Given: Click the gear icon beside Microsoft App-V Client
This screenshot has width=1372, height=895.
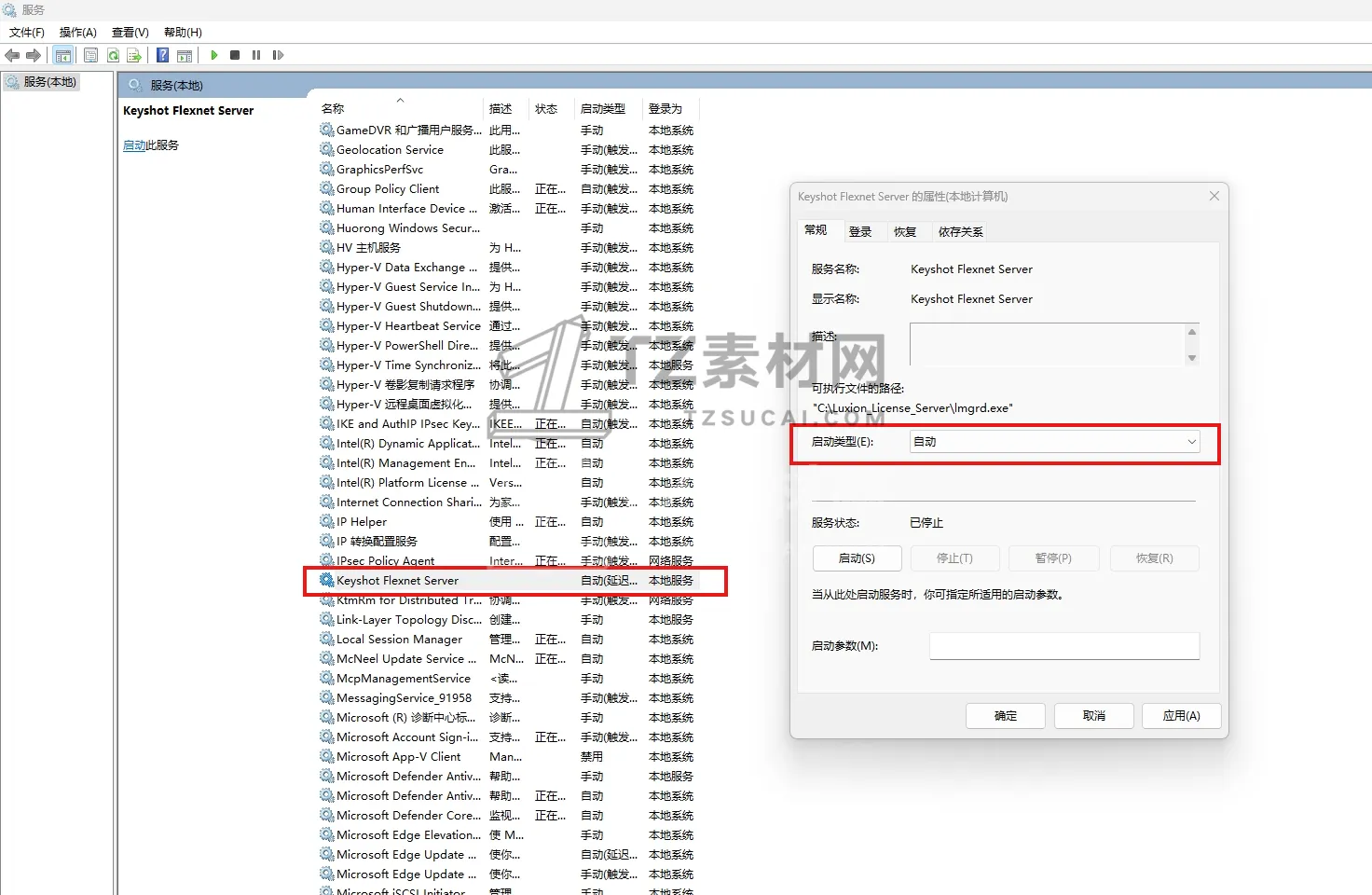Looking at the screenshot, I should tap(327, 756).
